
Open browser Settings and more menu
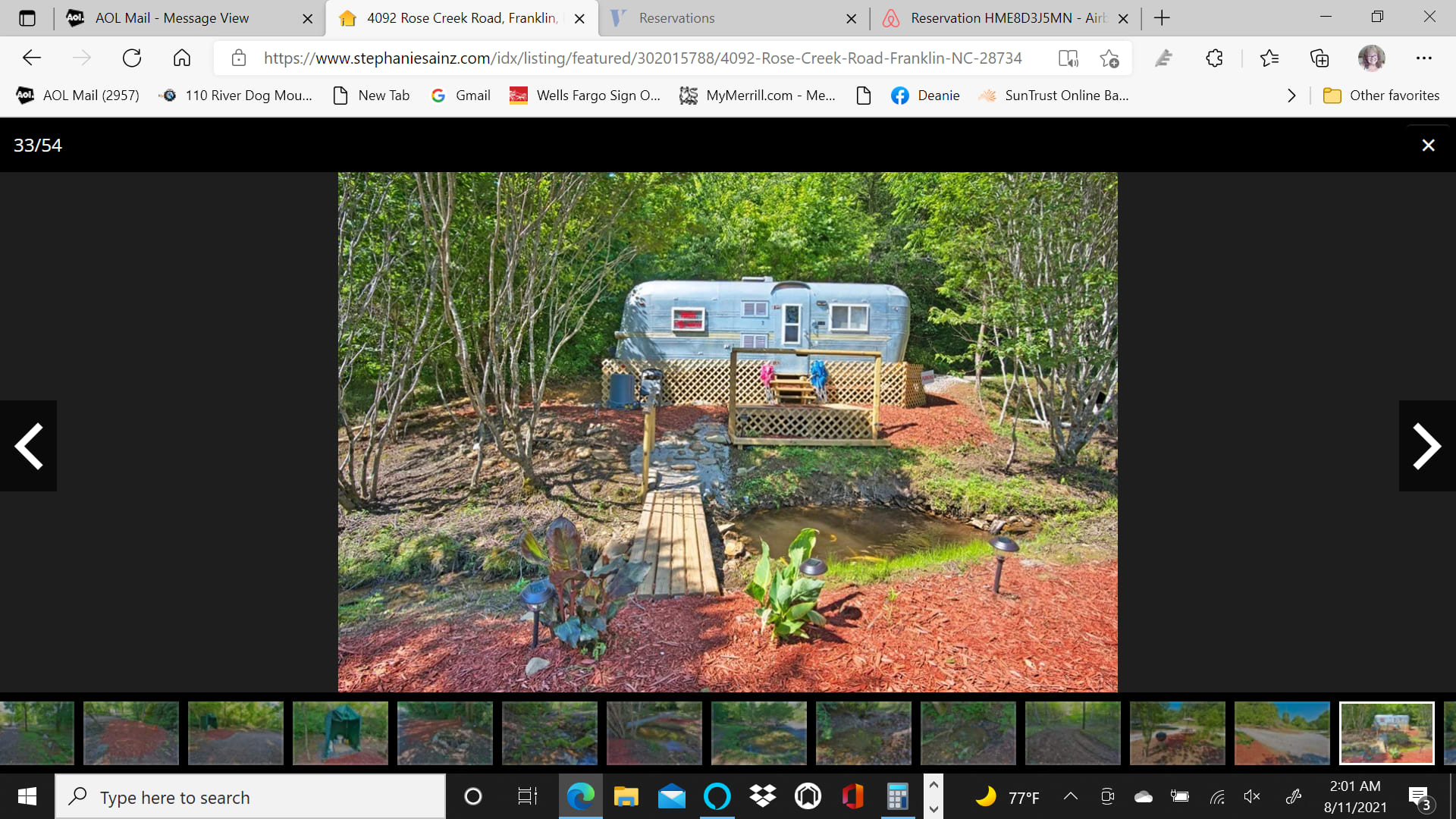point(1423,58)
